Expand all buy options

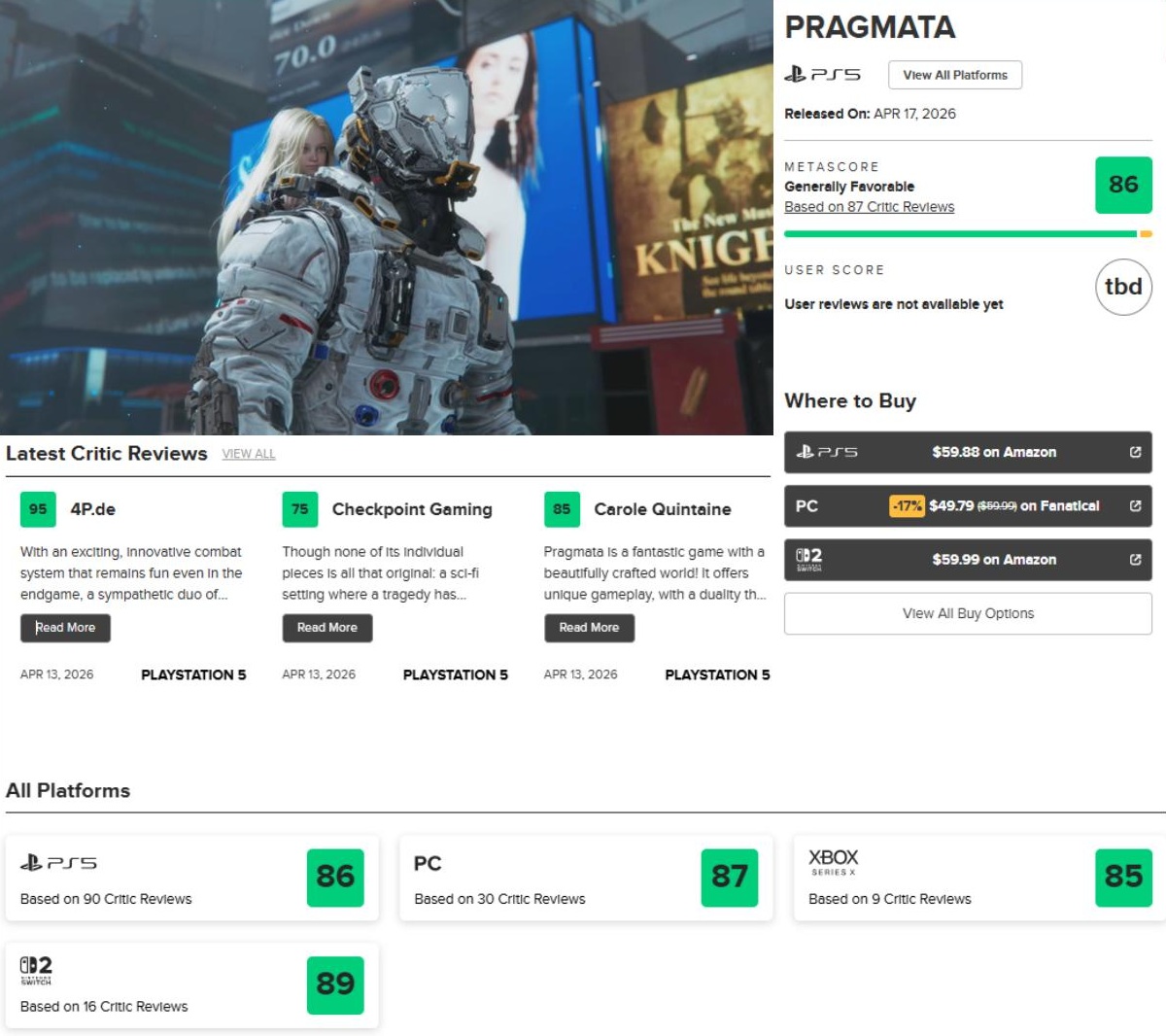pos(967,613)
